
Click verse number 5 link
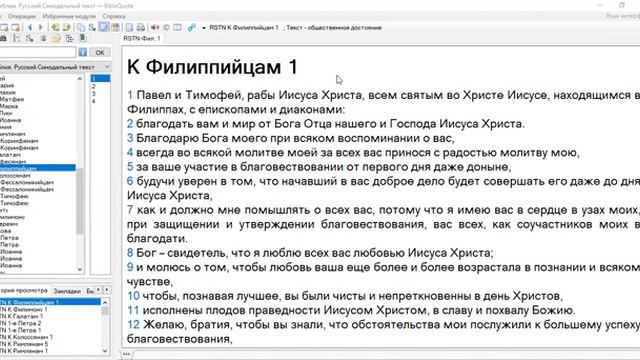(x=130, y=167)
